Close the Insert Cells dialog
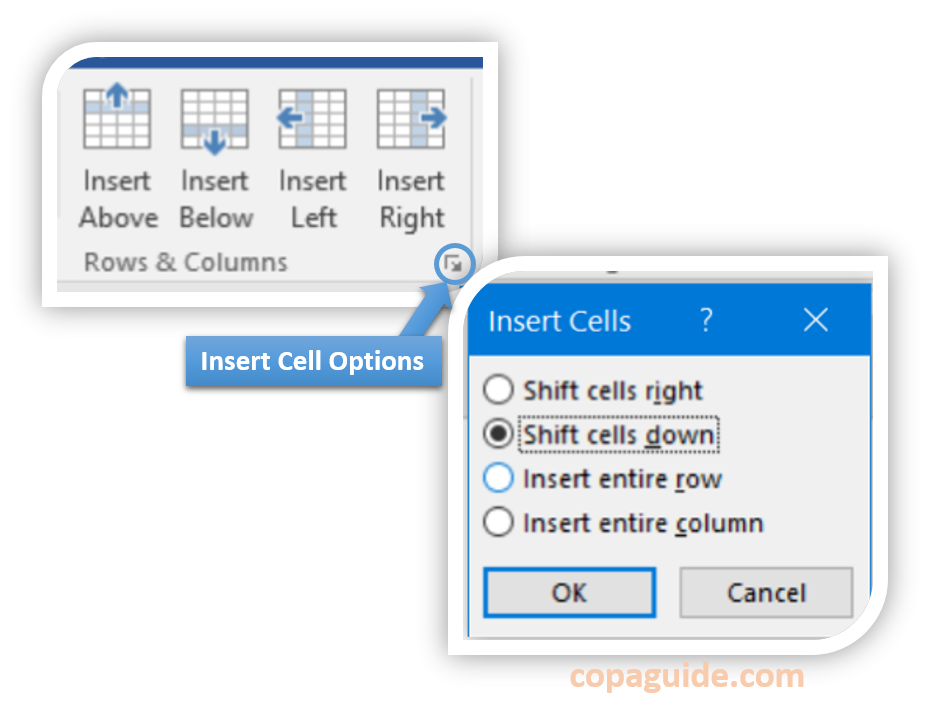930x720 pixels. pos(815,321)
